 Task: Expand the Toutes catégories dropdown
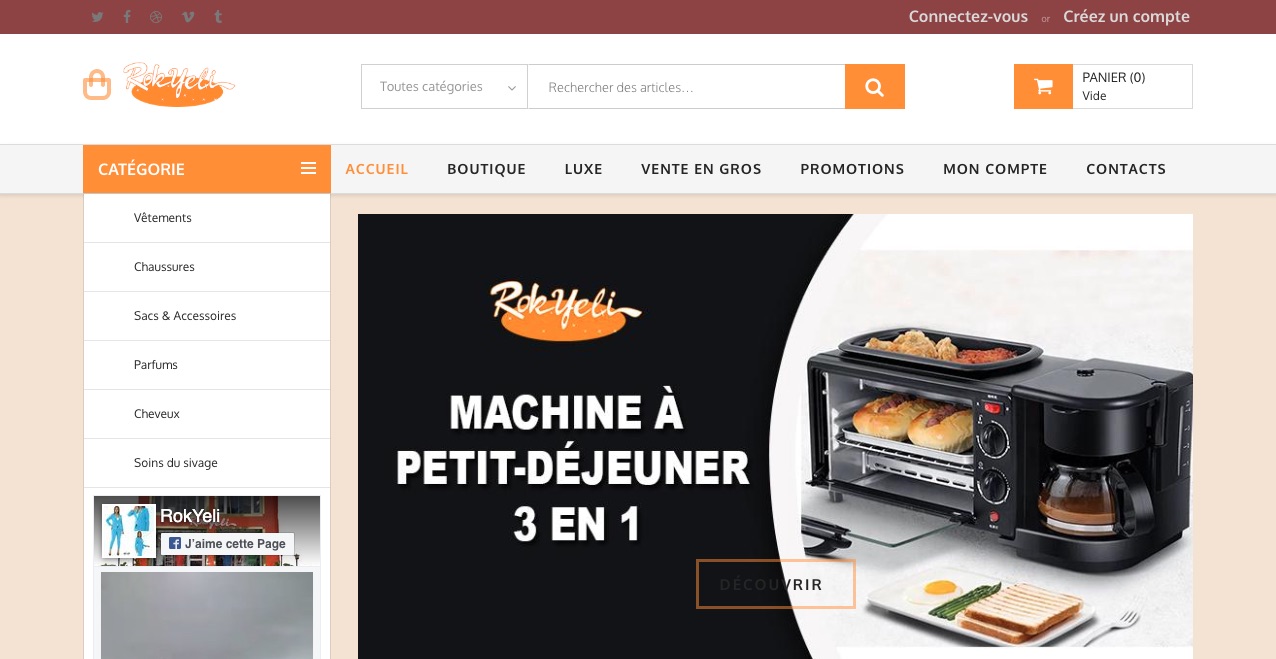[x=444, y=87]
